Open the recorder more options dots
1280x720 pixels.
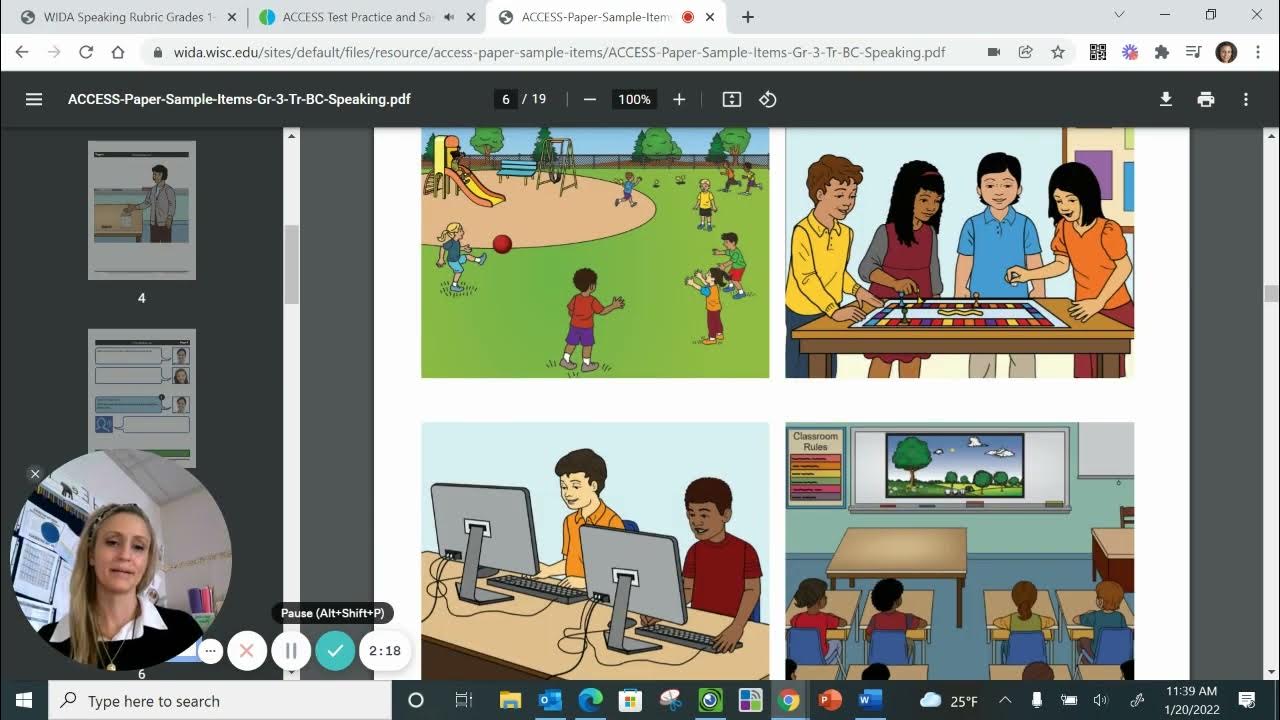tap(210, 650)
